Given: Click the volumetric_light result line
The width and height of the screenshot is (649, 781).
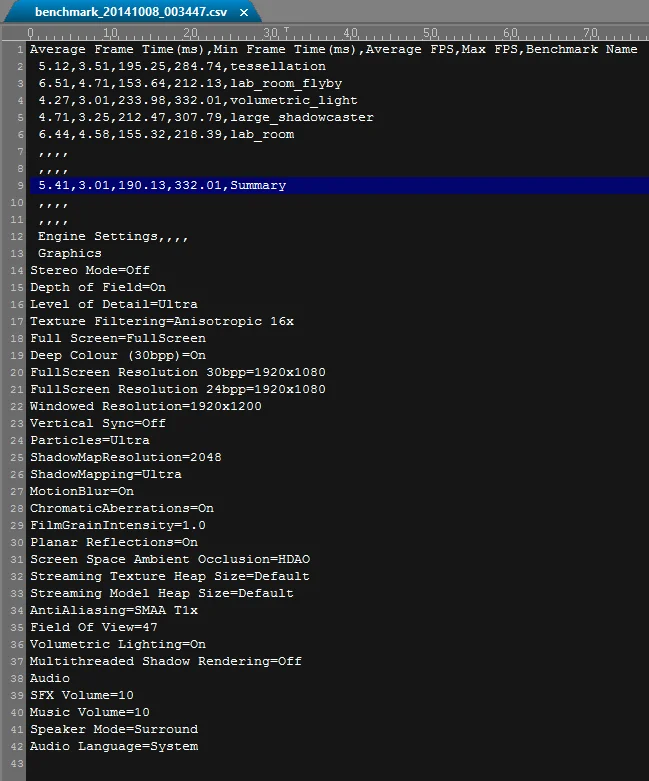Looking at the screenshot, I should point(198,100).
